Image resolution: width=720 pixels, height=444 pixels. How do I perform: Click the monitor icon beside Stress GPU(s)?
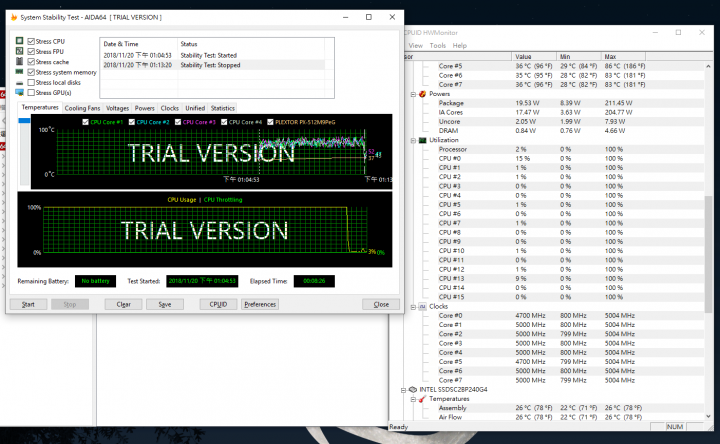click(19, 92)
